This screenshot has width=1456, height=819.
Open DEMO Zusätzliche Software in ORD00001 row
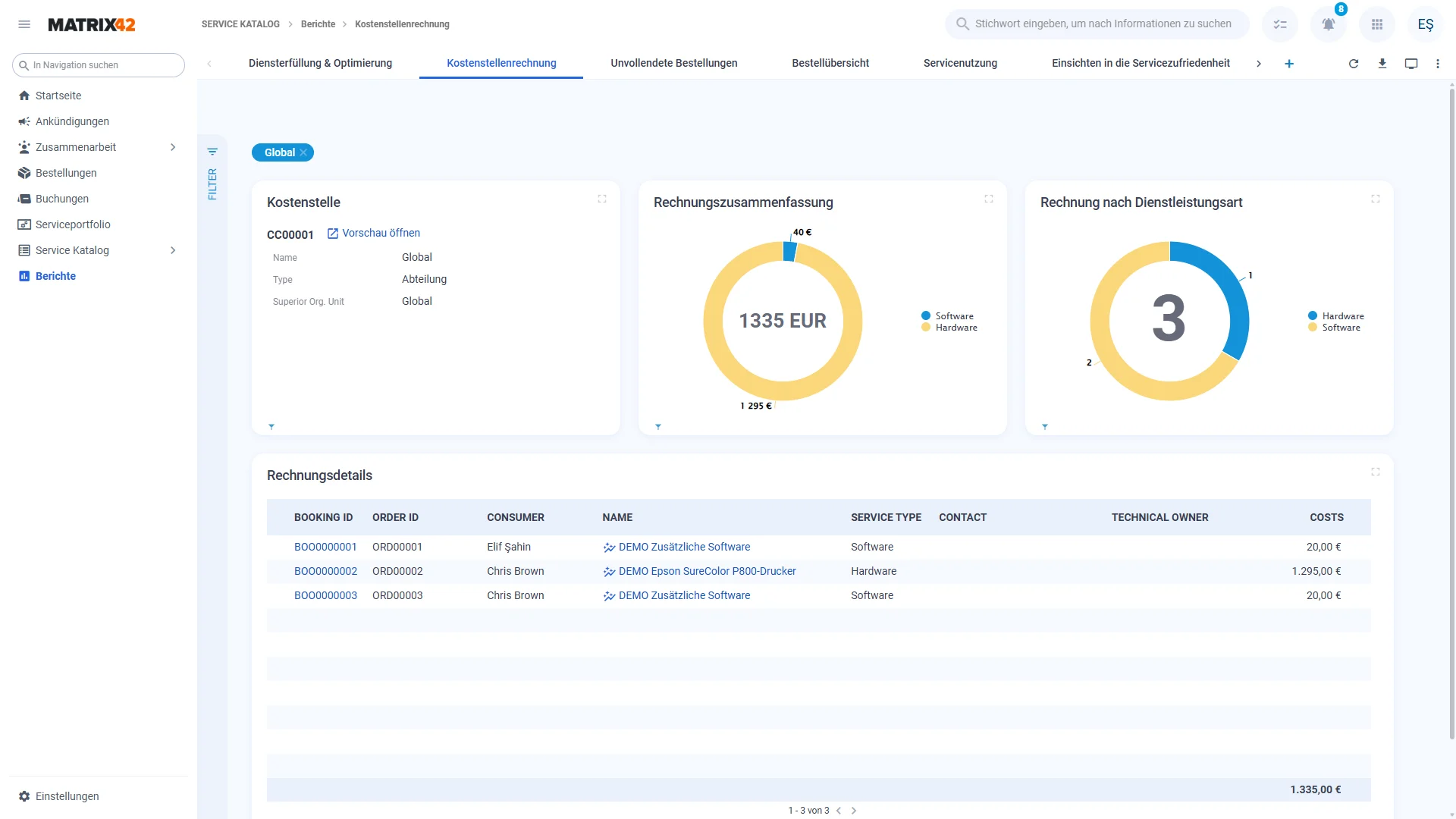(x=684, y=547)
